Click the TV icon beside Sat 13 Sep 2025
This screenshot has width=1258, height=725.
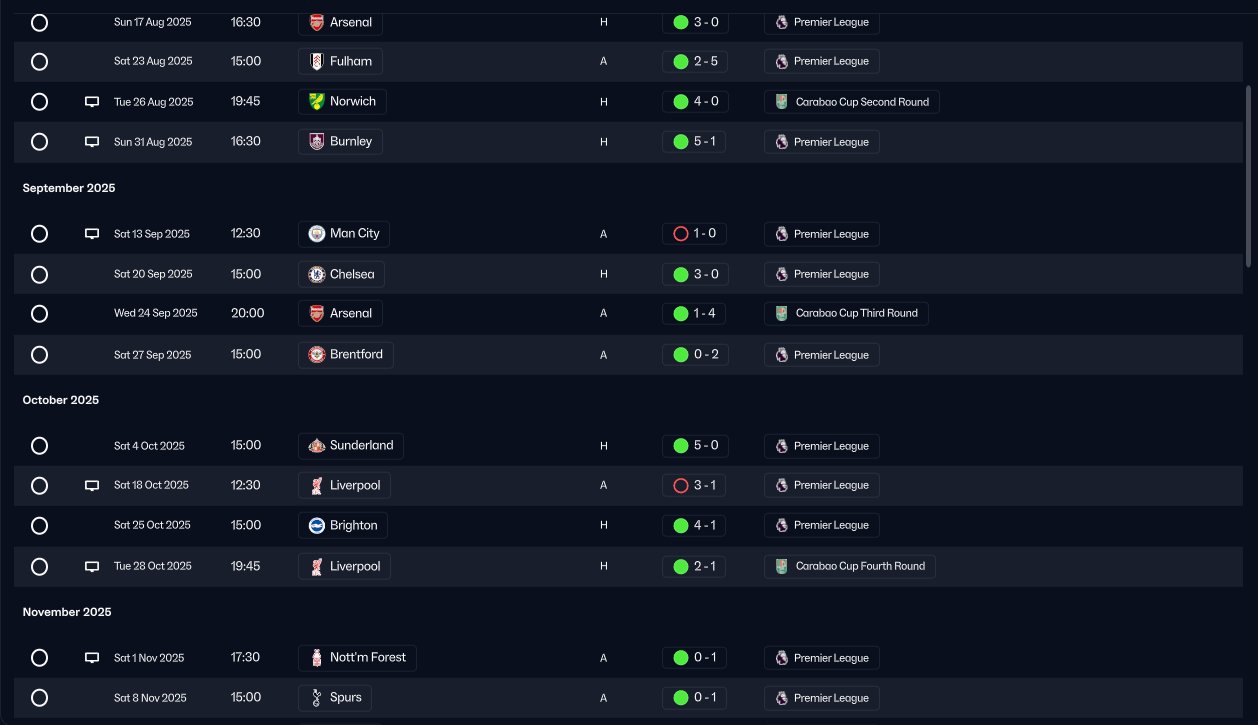tap(92, 234)
